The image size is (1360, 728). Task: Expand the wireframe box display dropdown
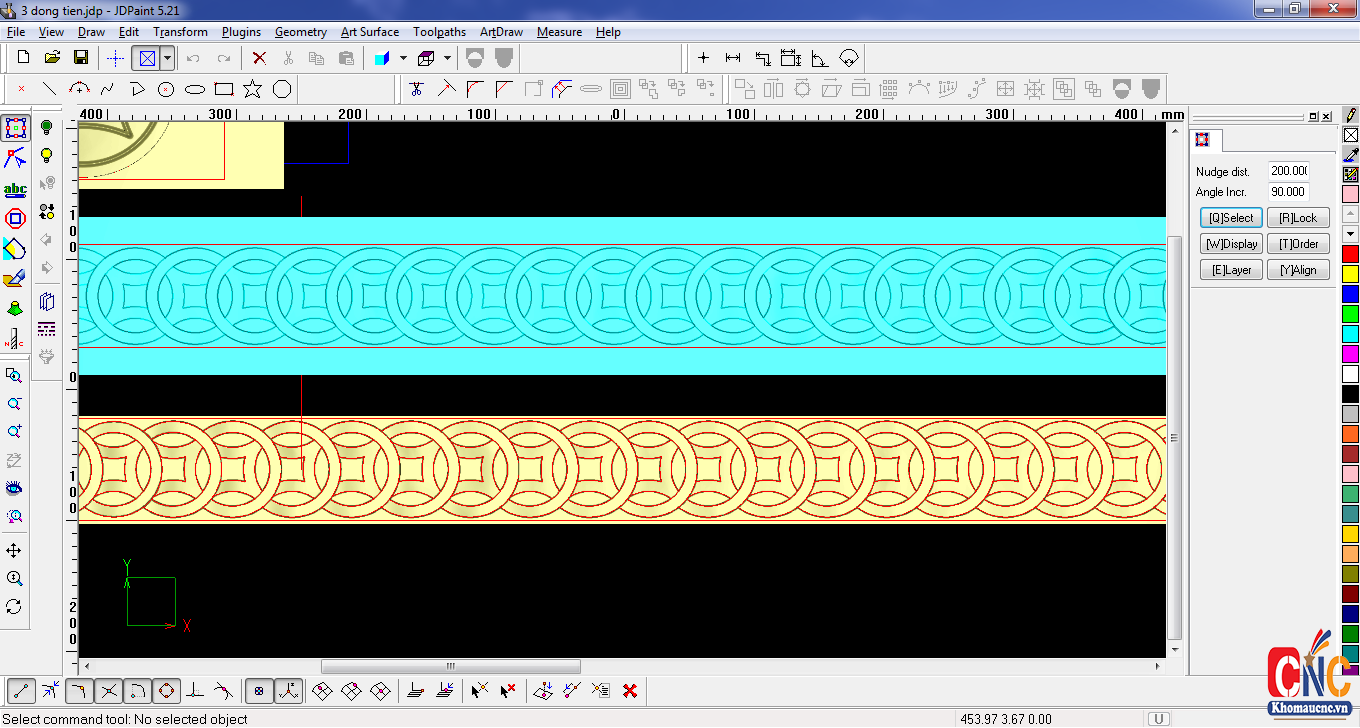447,58
